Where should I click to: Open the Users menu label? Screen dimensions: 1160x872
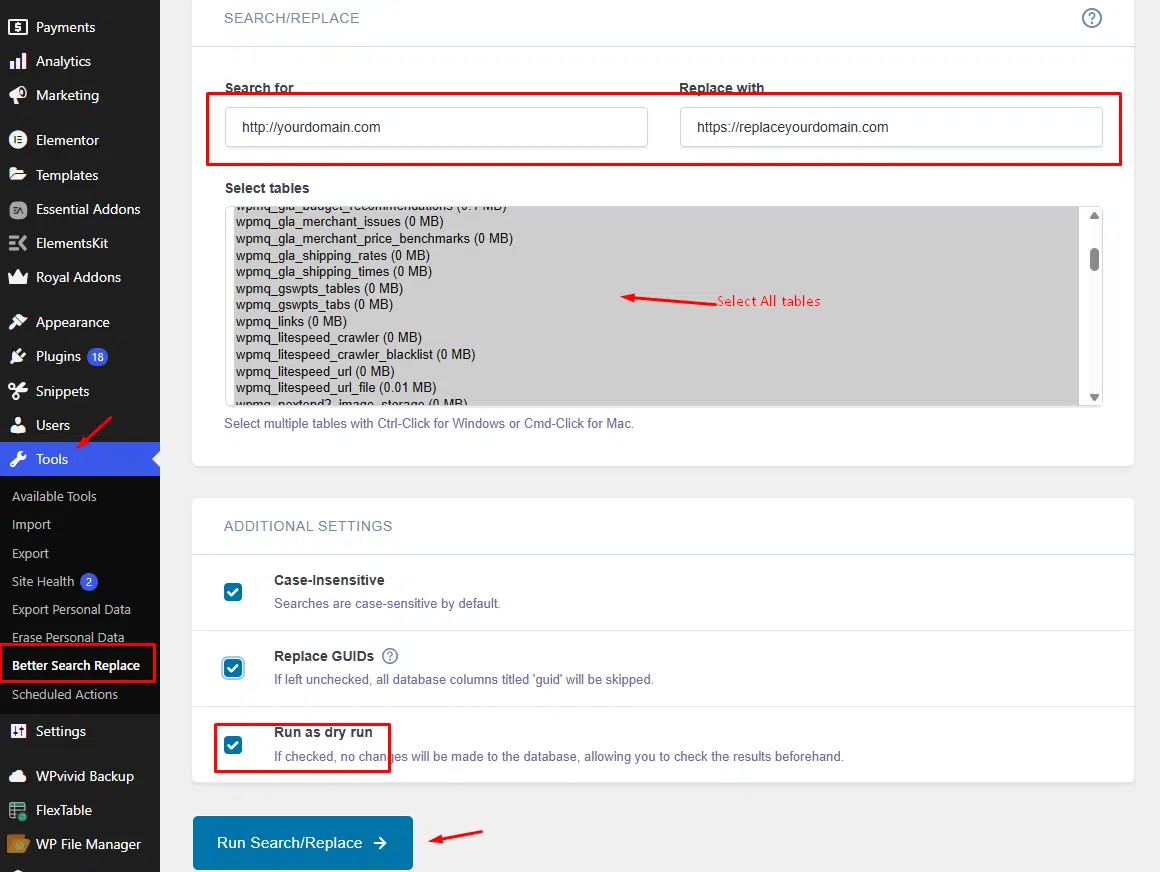click(x=53, y=425)
